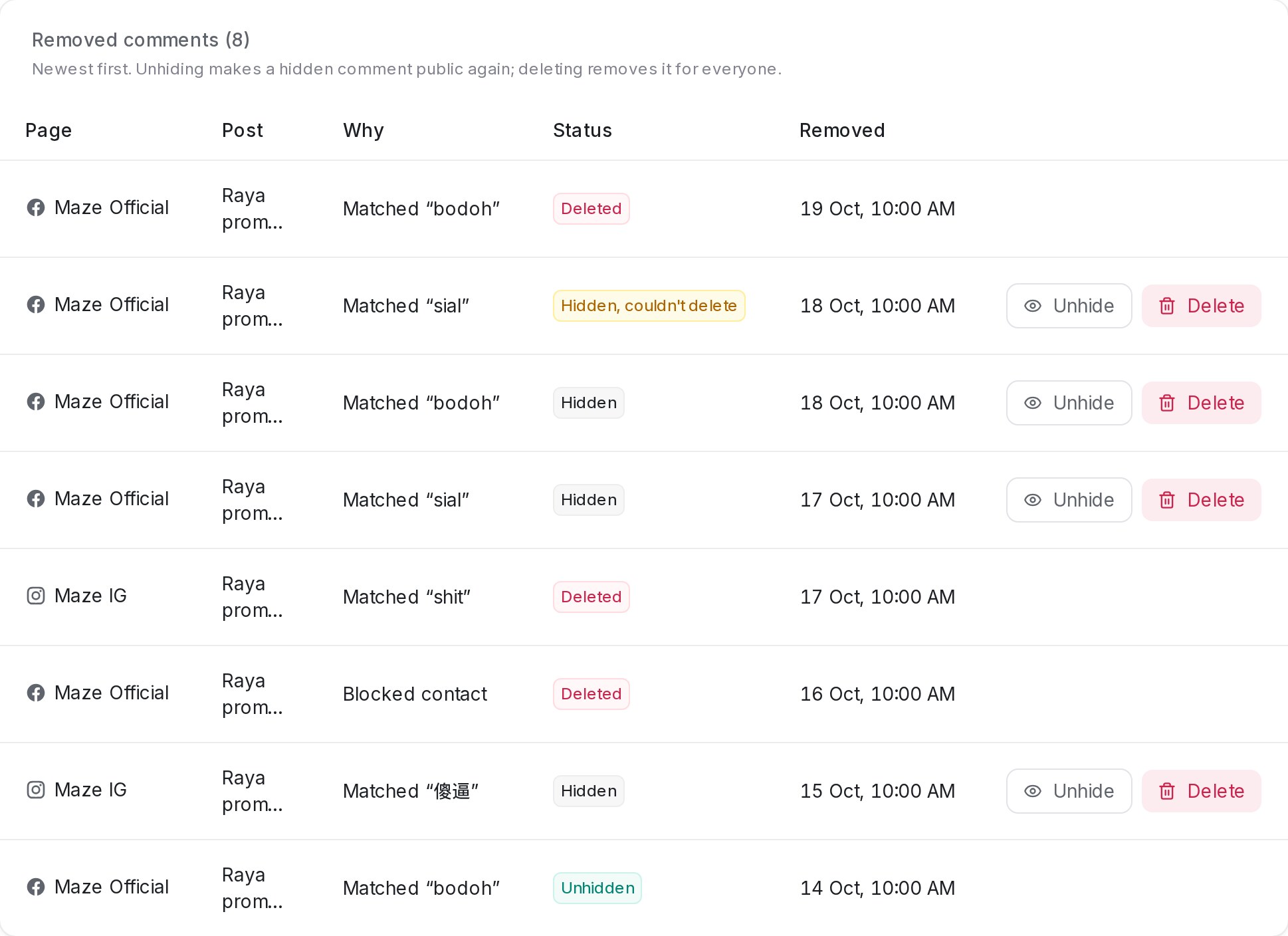Click the "14 Oct, 10:00 AM" timestamp
The height and width of the screenshot is (936, 1288).
click(877, 888)
